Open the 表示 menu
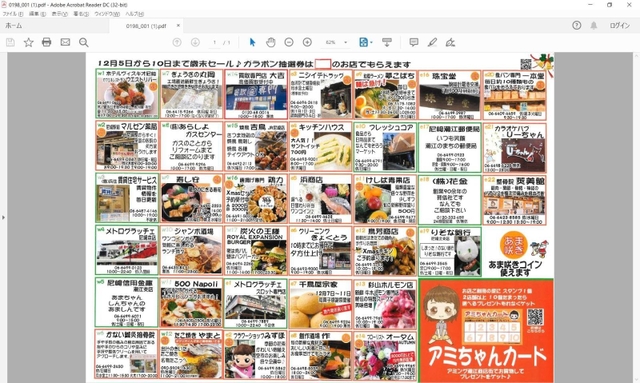This screenshot has width=640, height=383. (60, 14)
